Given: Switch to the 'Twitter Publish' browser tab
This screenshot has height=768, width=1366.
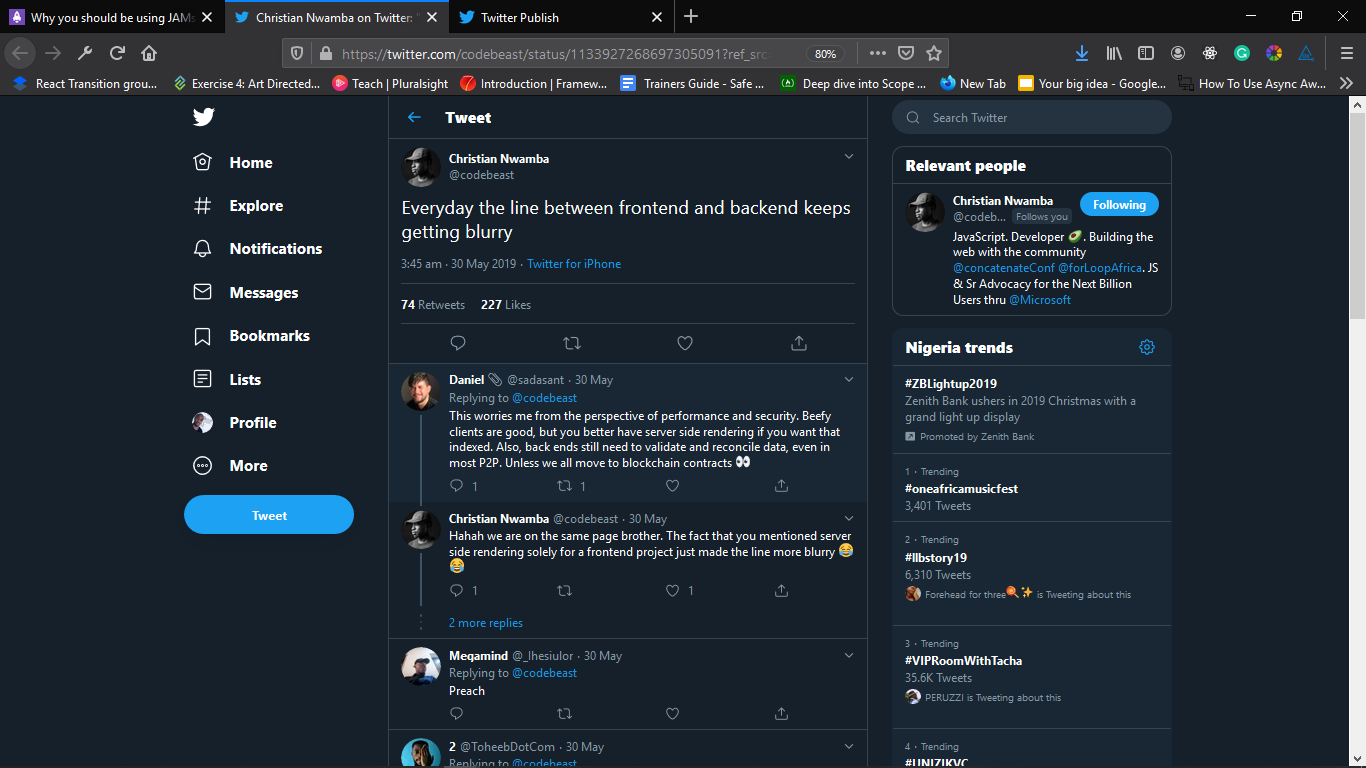Looking at the screenshot, I should pos(562,17).
